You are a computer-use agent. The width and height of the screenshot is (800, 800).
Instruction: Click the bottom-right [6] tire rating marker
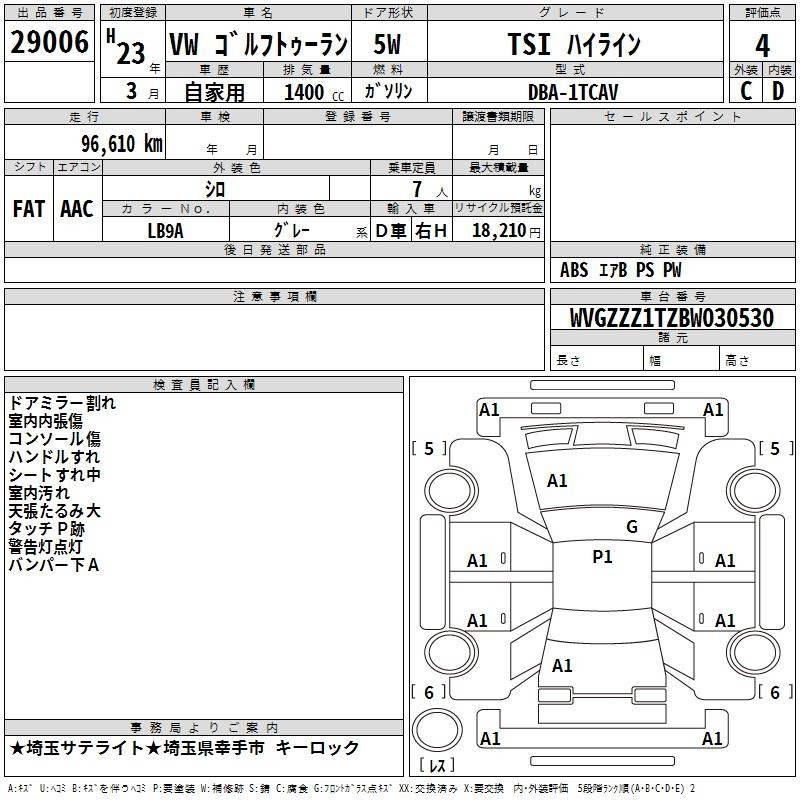[x=773, y=692]
